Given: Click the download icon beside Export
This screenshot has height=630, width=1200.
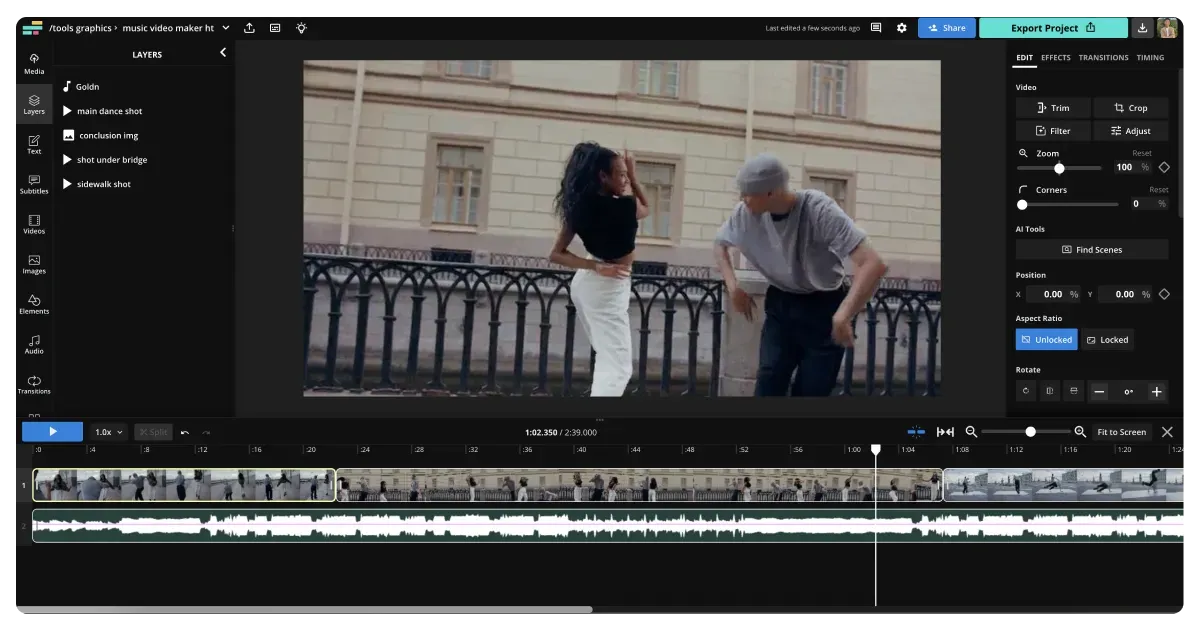Looking at the screenshot, I should click(1142, 28).
